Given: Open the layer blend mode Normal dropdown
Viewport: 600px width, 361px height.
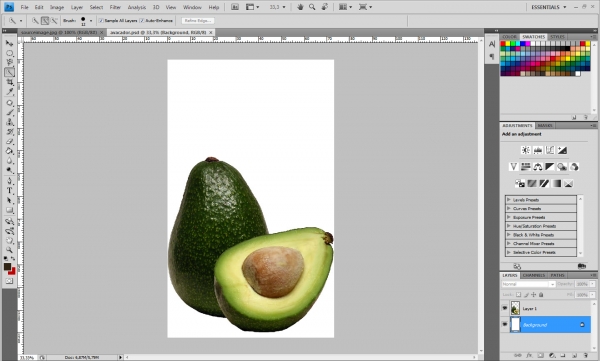Looking at the screenshot, I should tap(528, 284).
